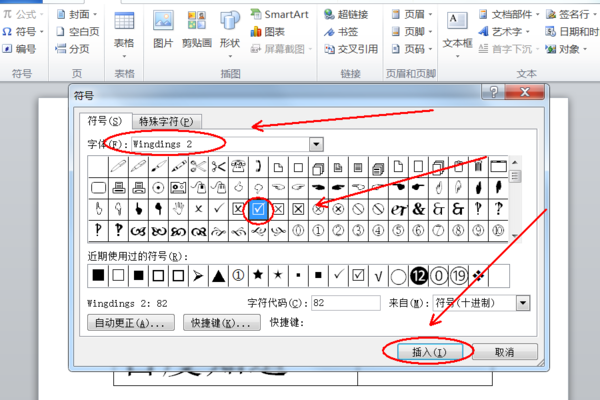Select the checked box symbol in grid

click(258, 209)
